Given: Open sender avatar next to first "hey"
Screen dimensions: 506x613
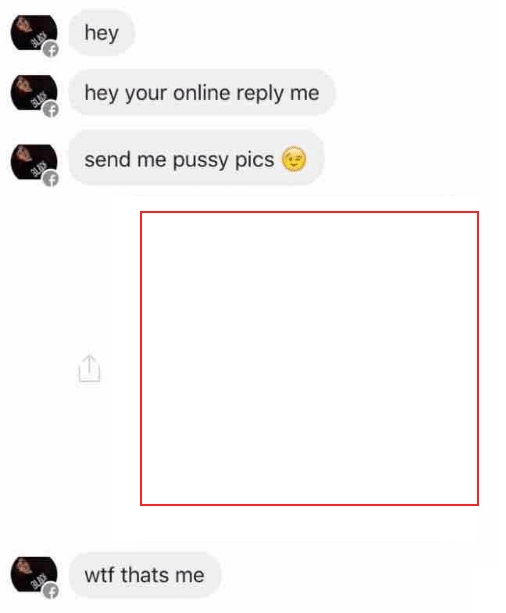Looking at the screenshot, I should click(34, 33).
